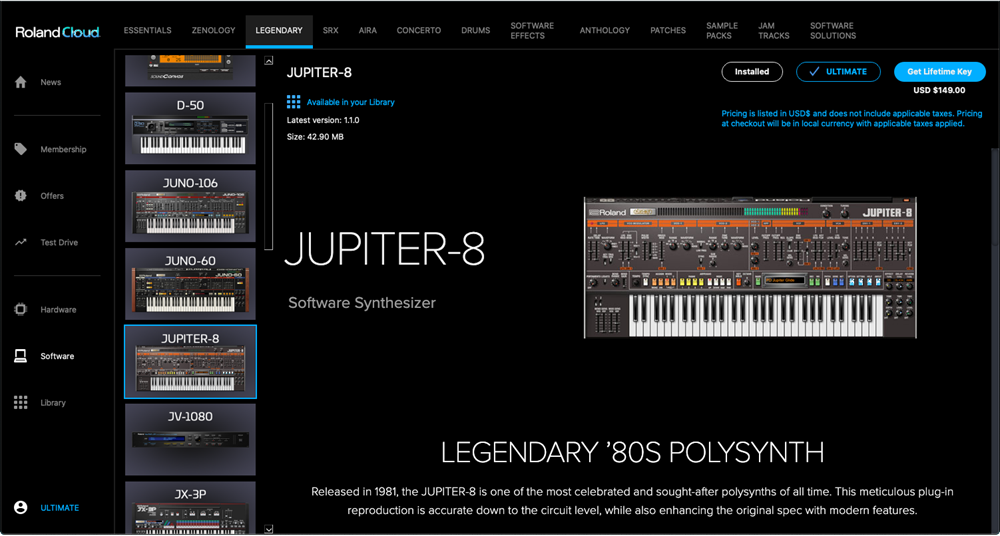Image resolution: width=1000 pixels, height=536 pixels.
Task: Open the ZENOLOGY tab
Action: point(213,31)
